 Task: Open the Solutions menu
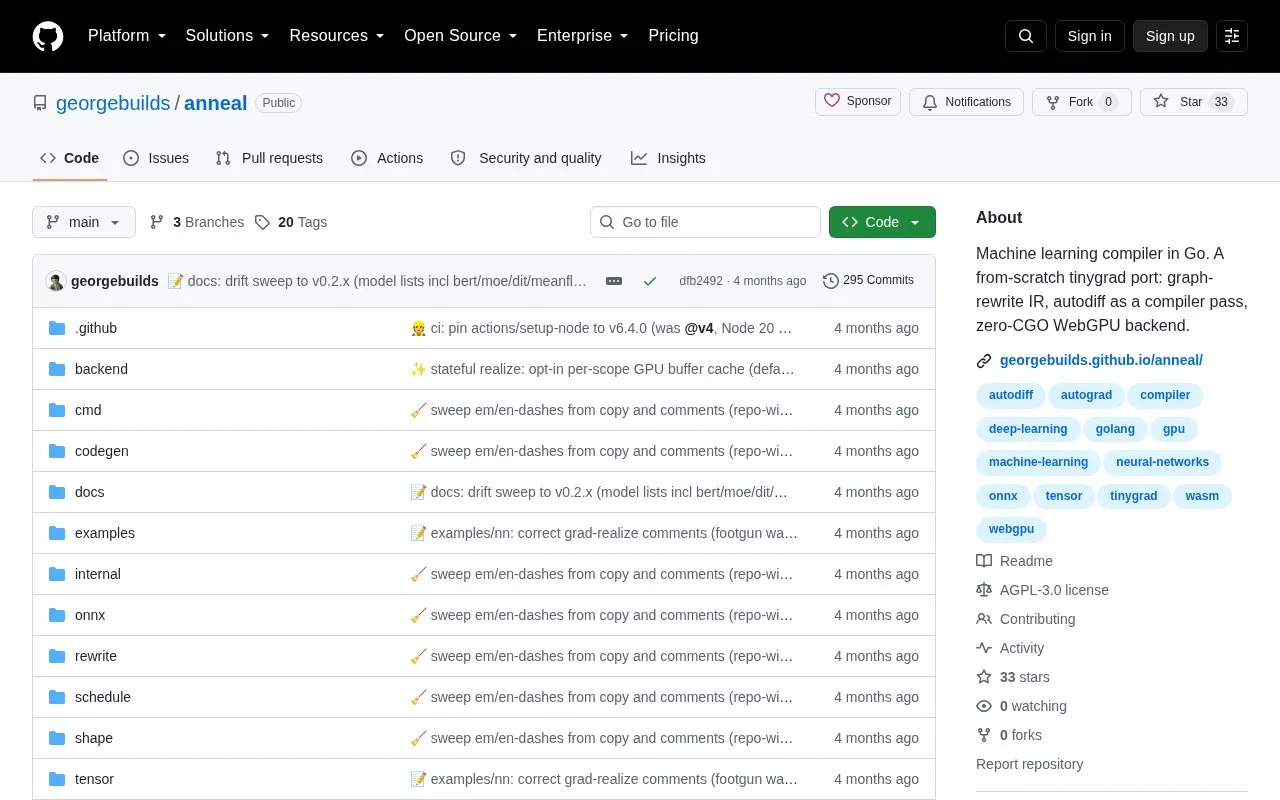pyautogui.click(x=228, y=36)
